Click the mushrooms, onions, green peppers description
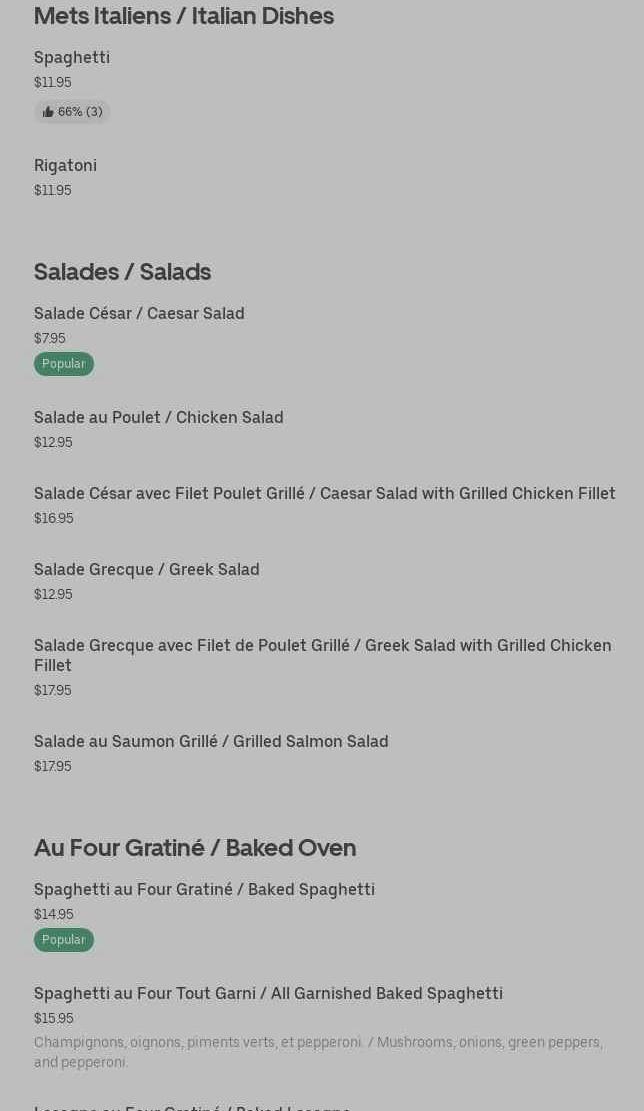Screen dimensions: 644x1111 pyautogui.click(x=318, y=1052)
